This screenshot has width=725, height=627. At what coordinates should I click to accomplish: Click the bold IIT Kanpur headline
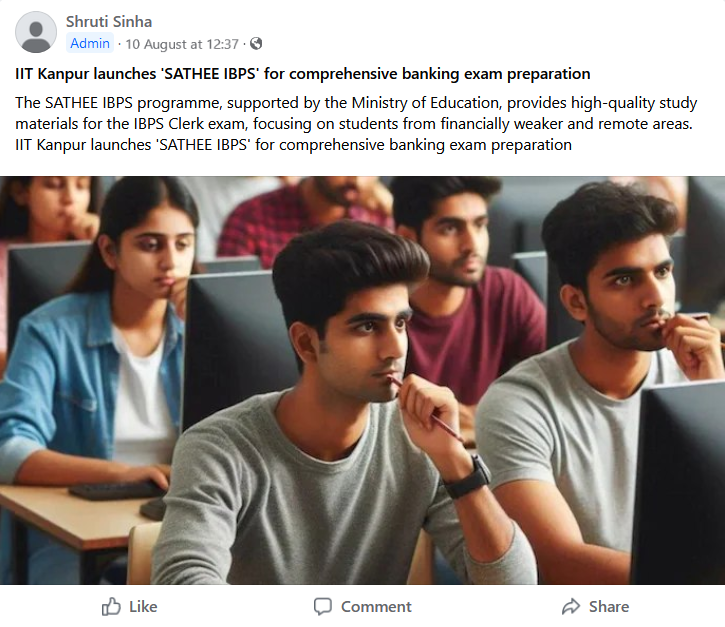pos(302,74)
